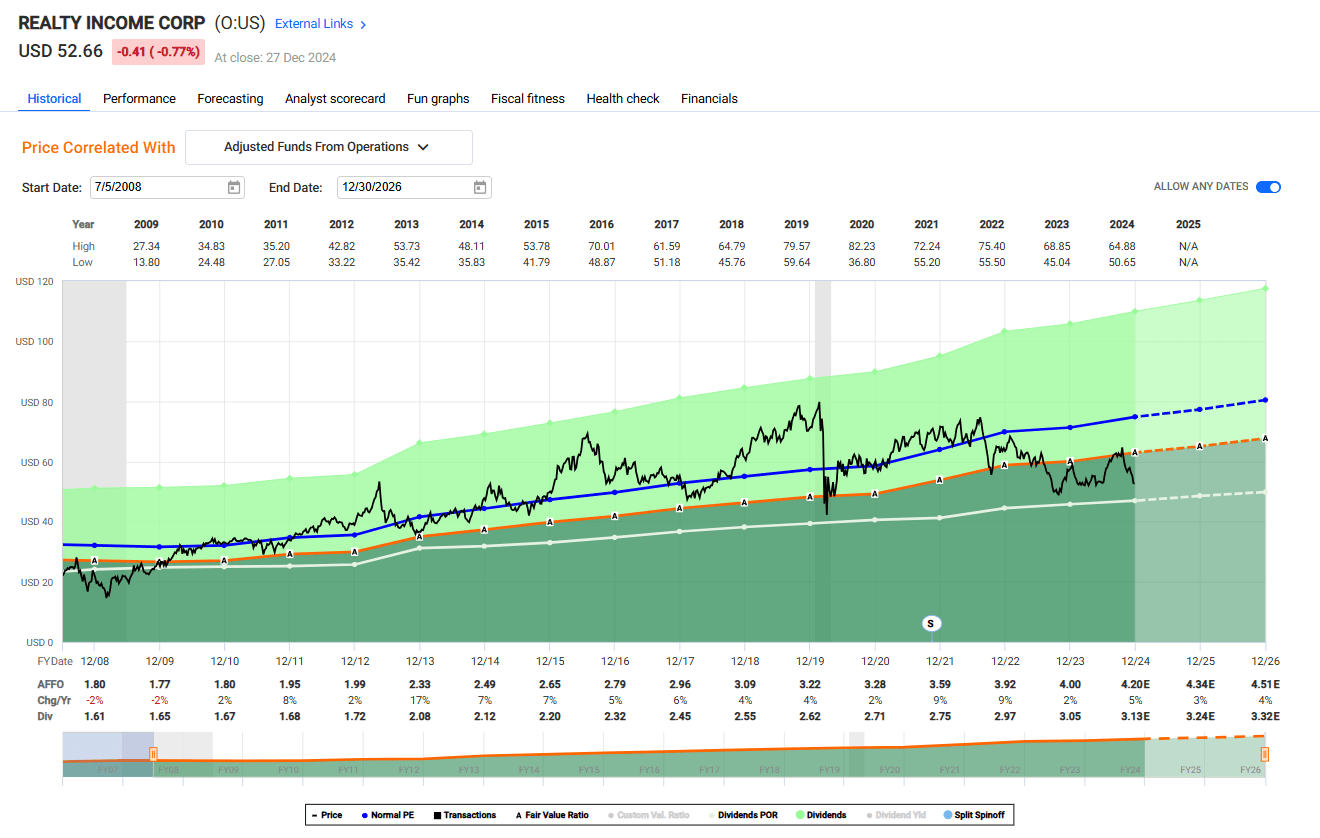
Task: Click the price change badge -0.41 (-0.77%)
Action: coord(158,52)
